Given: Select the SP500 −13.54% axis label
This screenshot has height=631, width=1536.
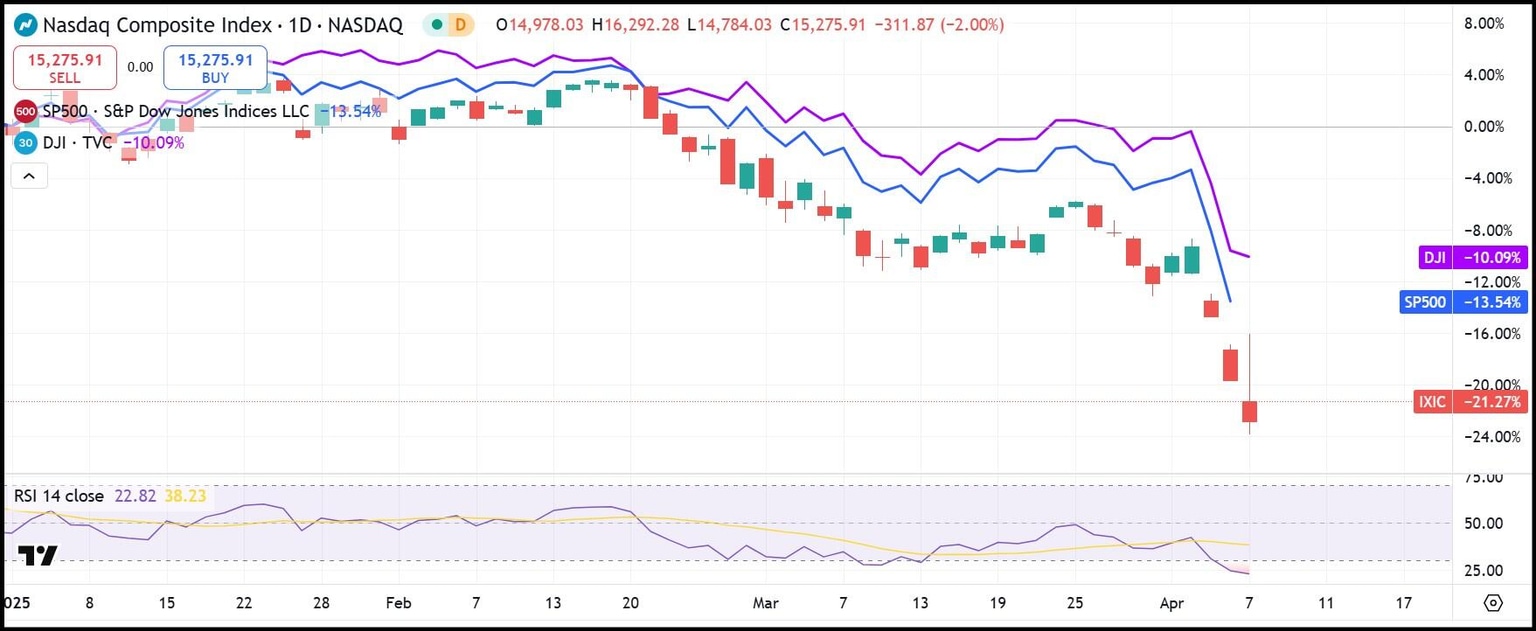Looking at the screenshot, I should point(1462,301).
